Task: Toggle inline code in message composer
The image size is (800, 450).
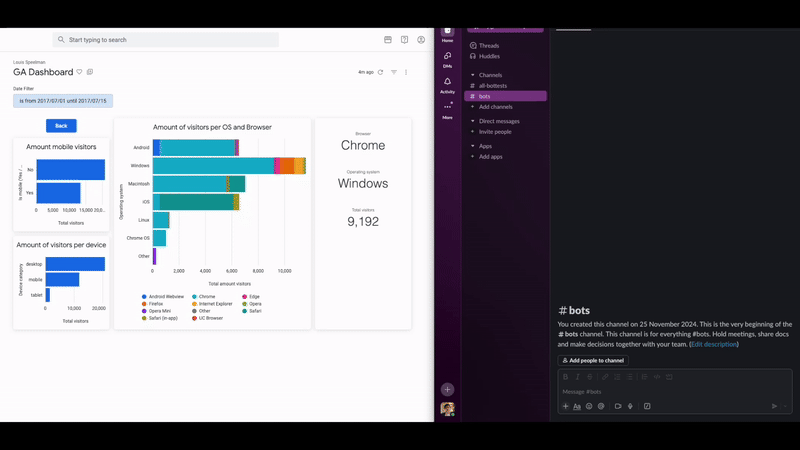Action: point(657,377)
